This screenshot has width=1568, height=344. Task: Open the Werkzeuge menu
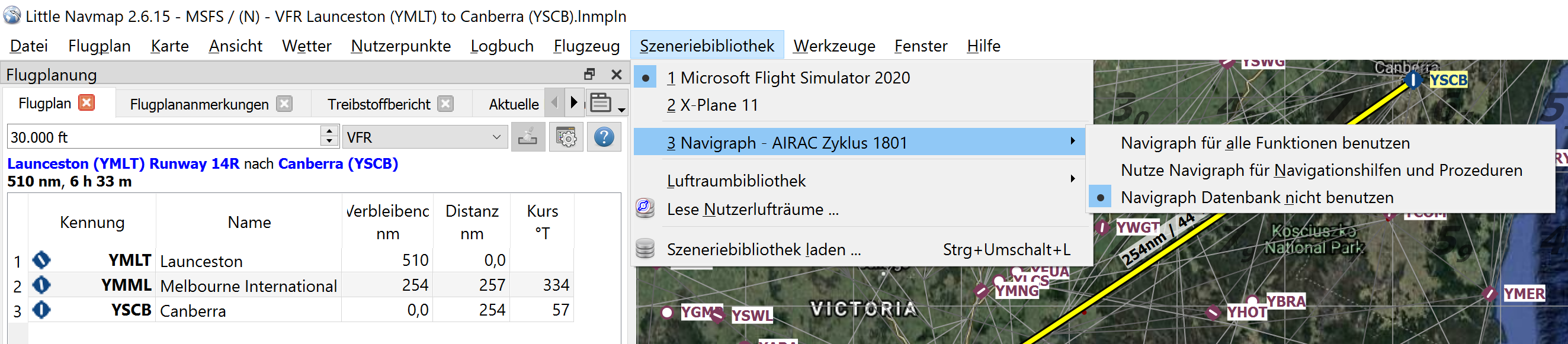pyautogui.click(x=834, y=46)
